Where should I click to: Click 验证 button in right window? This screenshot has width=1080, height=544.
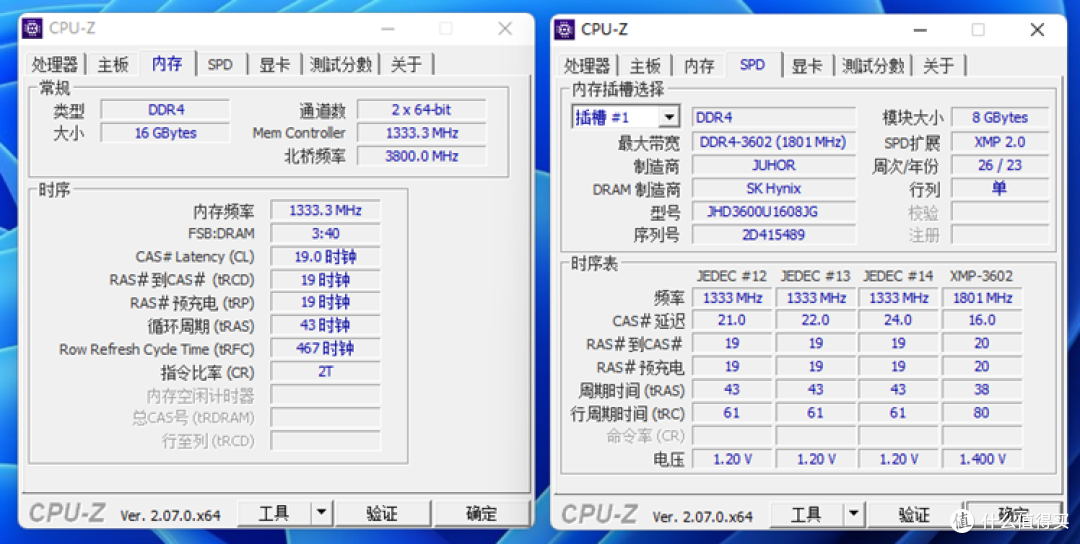pos(915,514)
